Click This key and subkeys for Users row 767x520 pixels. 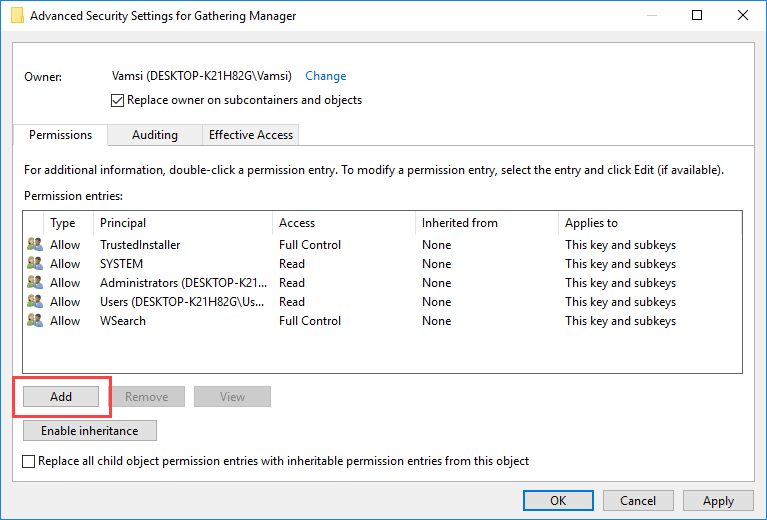click(x=620, y=302)
